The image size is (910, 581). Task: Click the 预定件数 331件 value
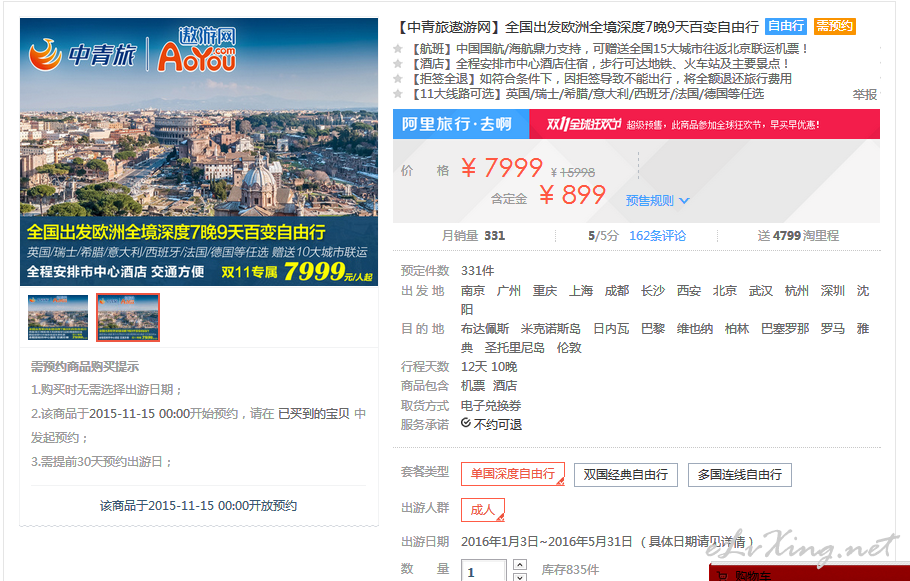pyautogui.click(x=478, y=271)
